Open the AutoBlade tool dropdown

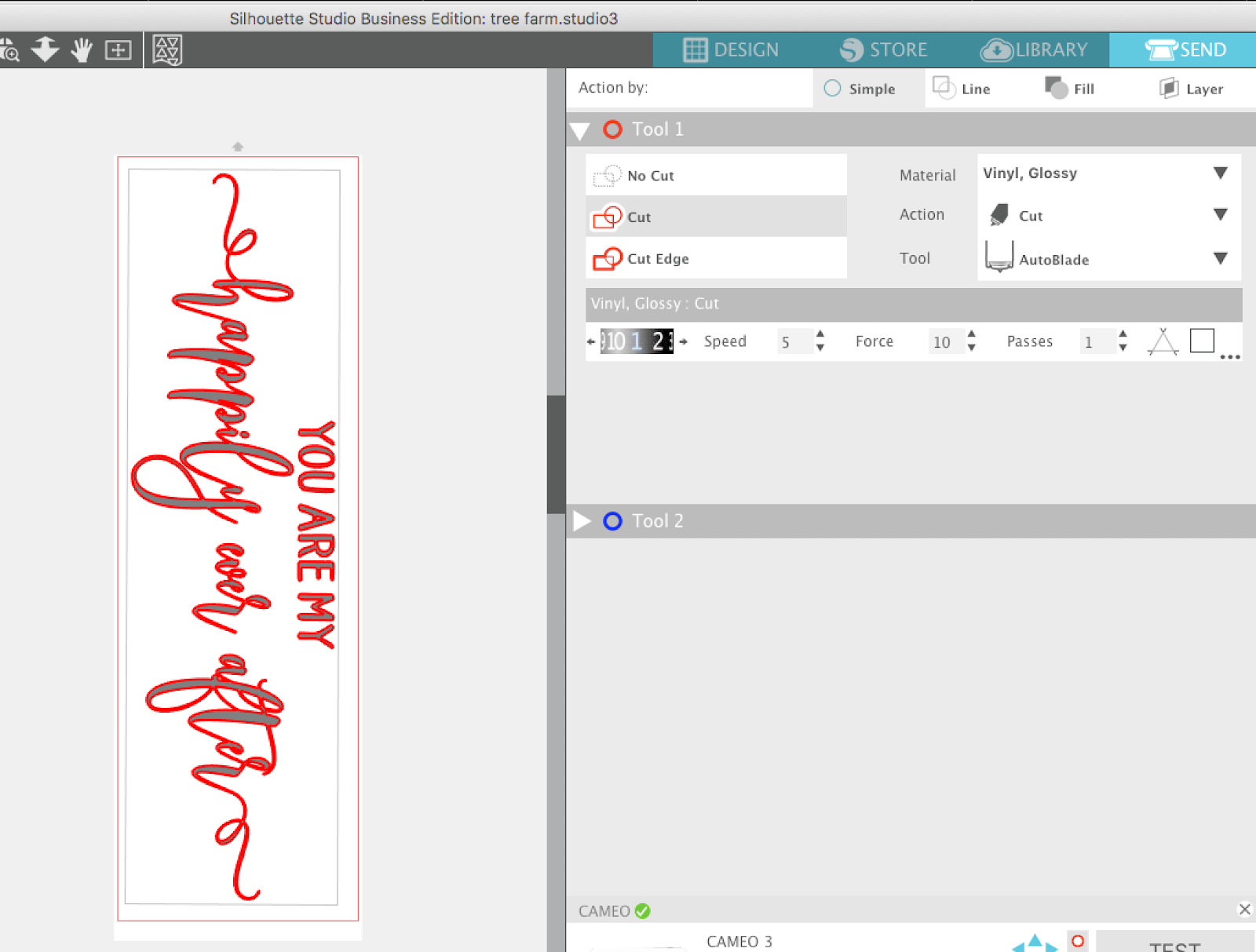tap(1107, 259)
